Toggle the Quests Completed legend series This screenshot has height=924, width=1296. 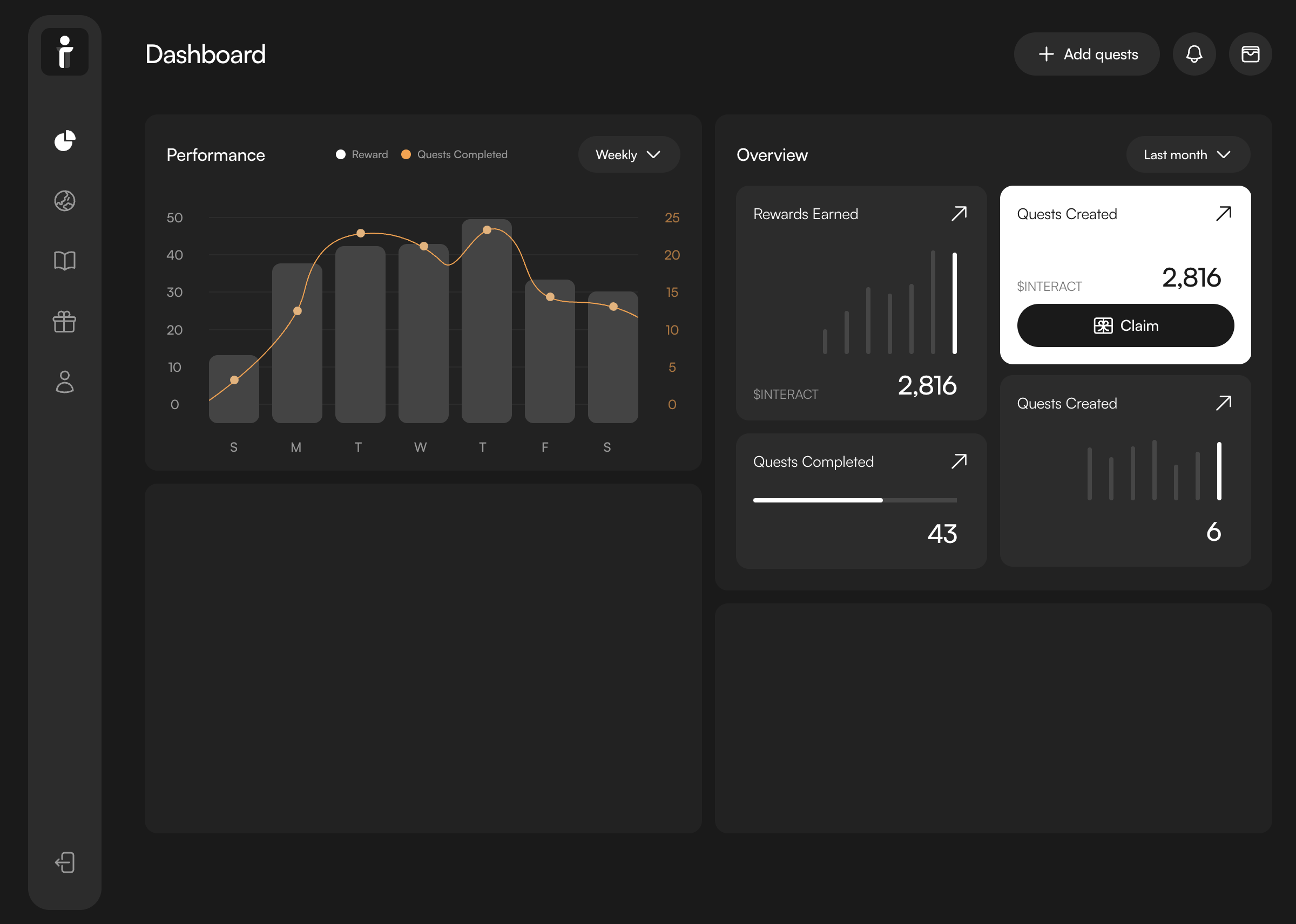point(454,155)
